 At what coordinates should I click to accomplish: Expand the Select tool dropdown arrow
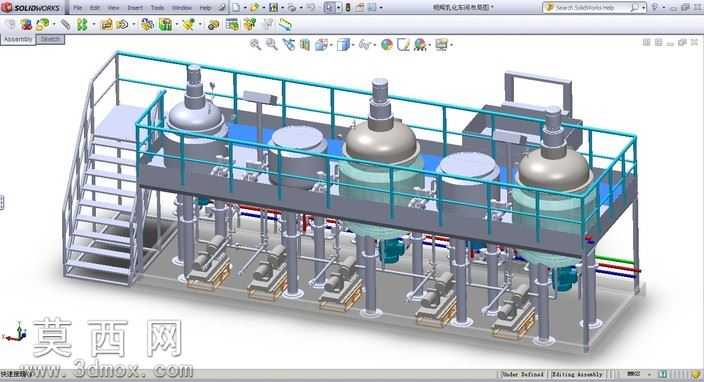(339, 8)
